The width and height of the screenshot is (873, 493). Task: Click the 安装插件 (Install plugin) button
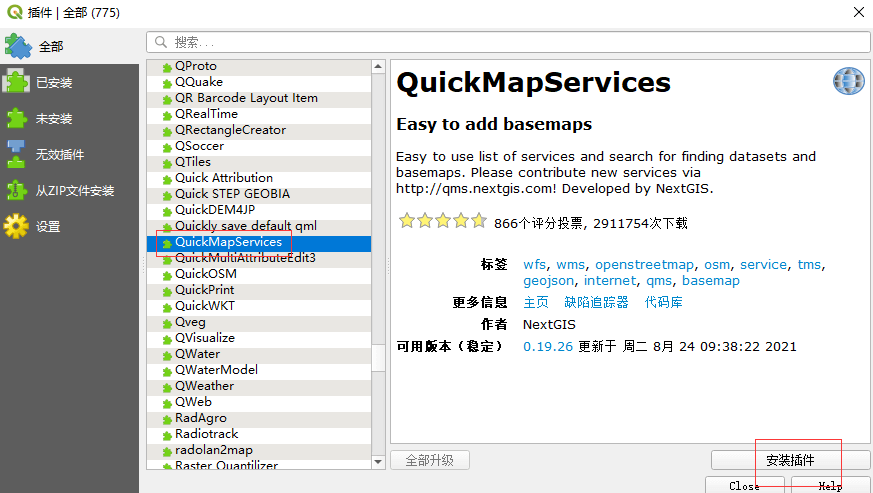click(x=790, y=460)
